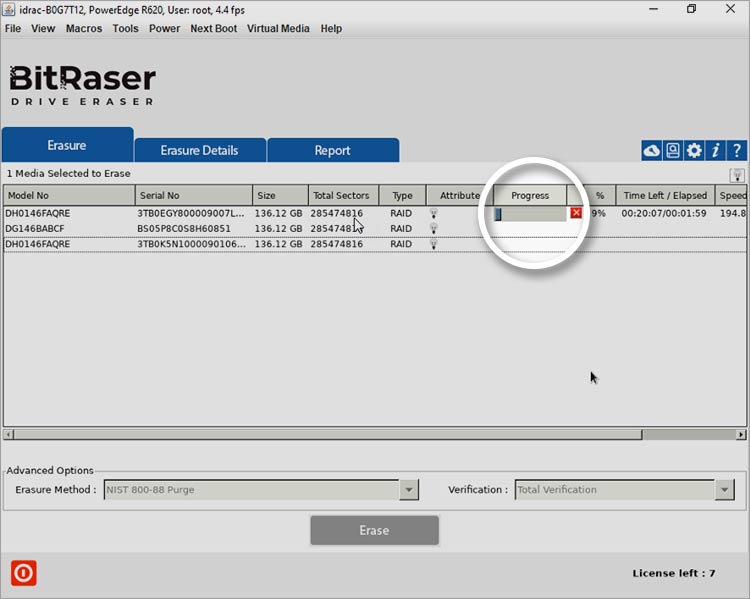The width and height of the screenshot is (750, 599).
Task: Click the Progress column header
Action: [x=530, y=195]
